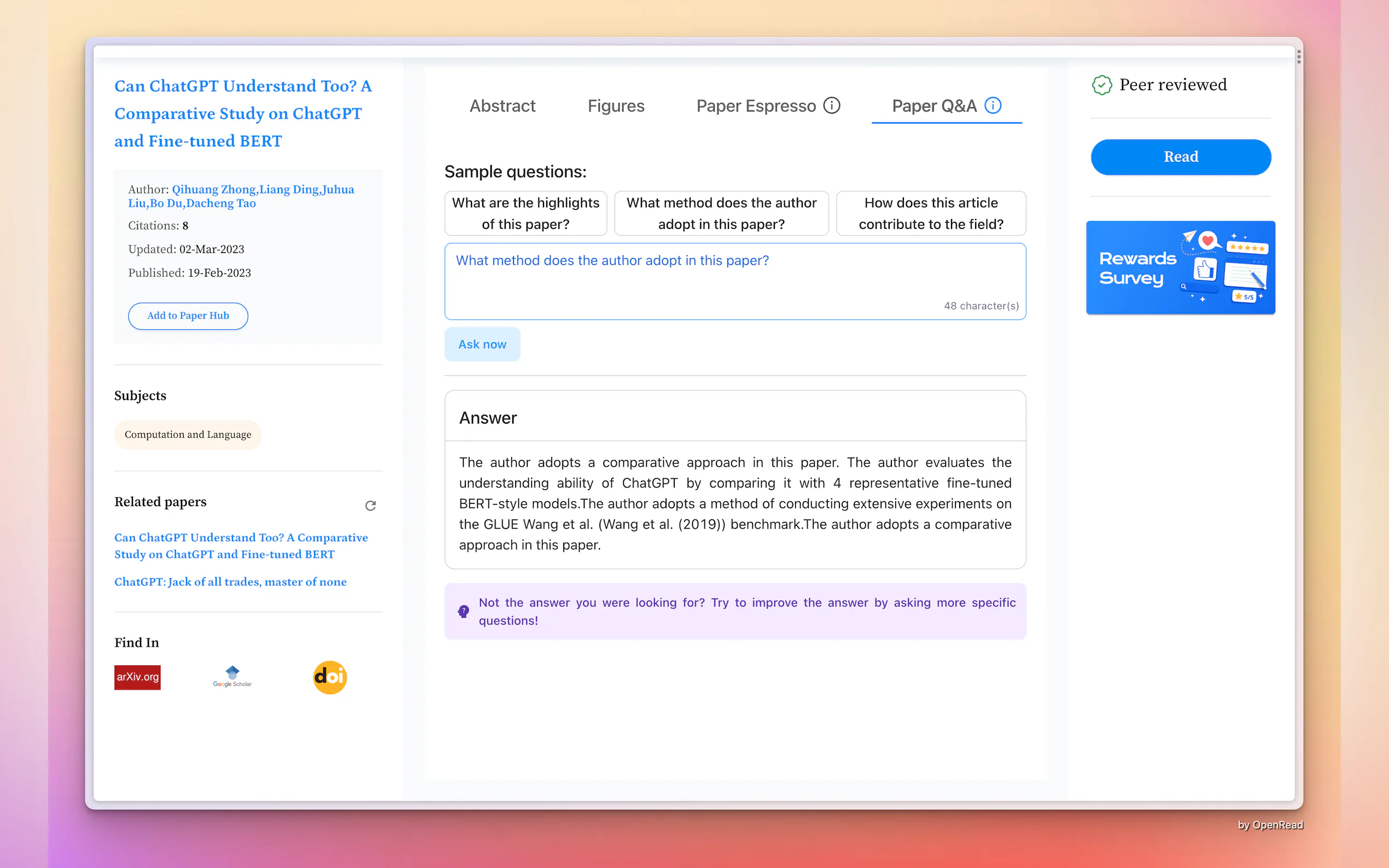The height and width of the screenshot is (868, 1389).
Task: Click inside the question text box
Action: tap(734, 281)
